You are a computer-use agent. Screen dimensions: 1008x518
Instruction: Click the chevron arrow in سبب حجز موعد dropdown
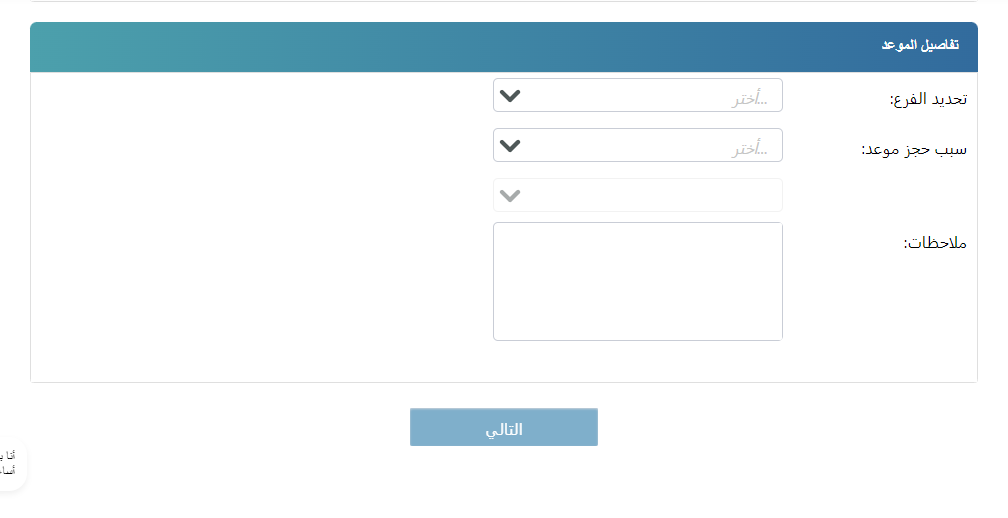point(510,146)
